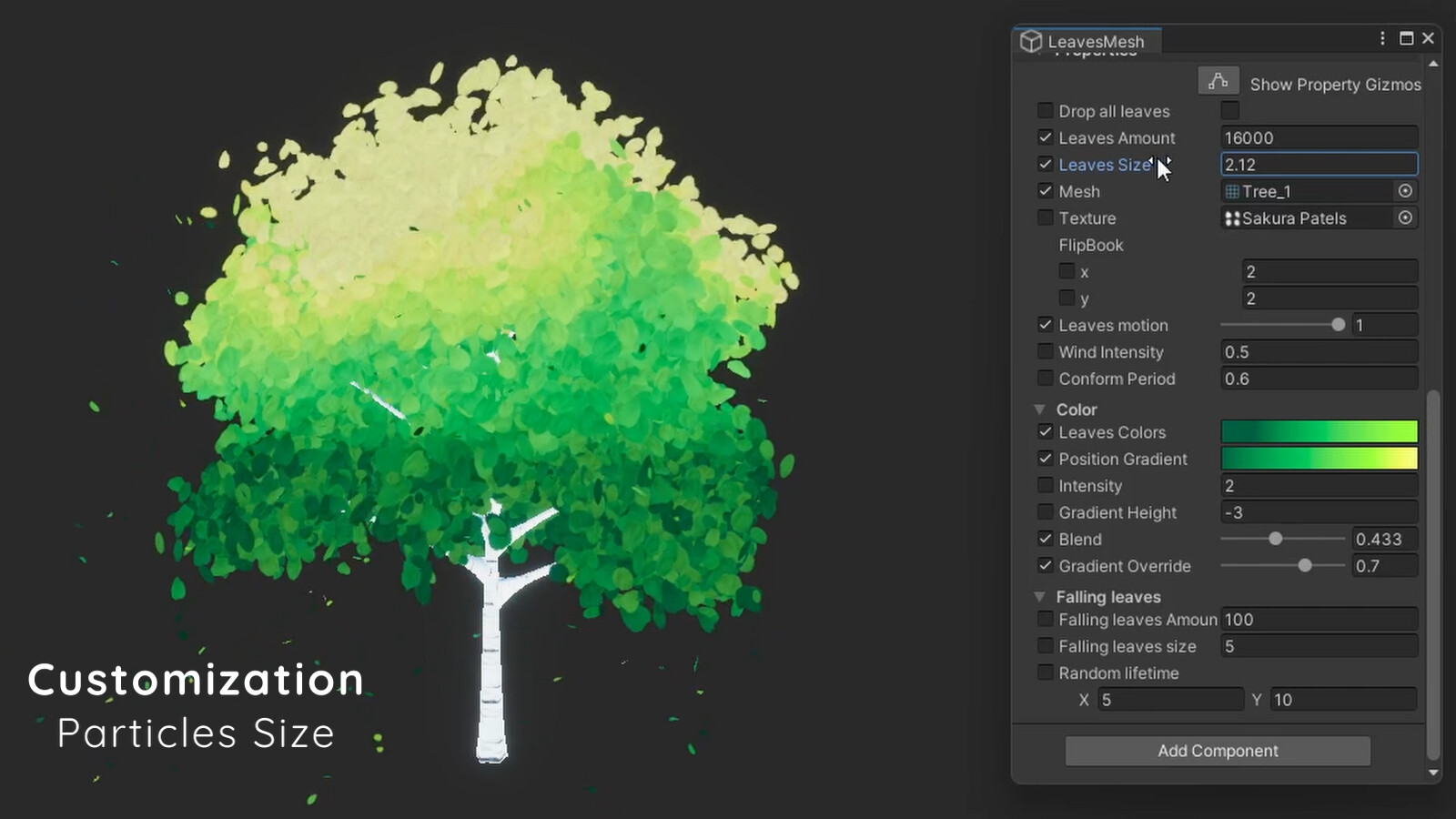Enable the Wind Intensity checkbox
Image resolution: width=1456 pixels, height=819 pixels.
coord(1045,352)
